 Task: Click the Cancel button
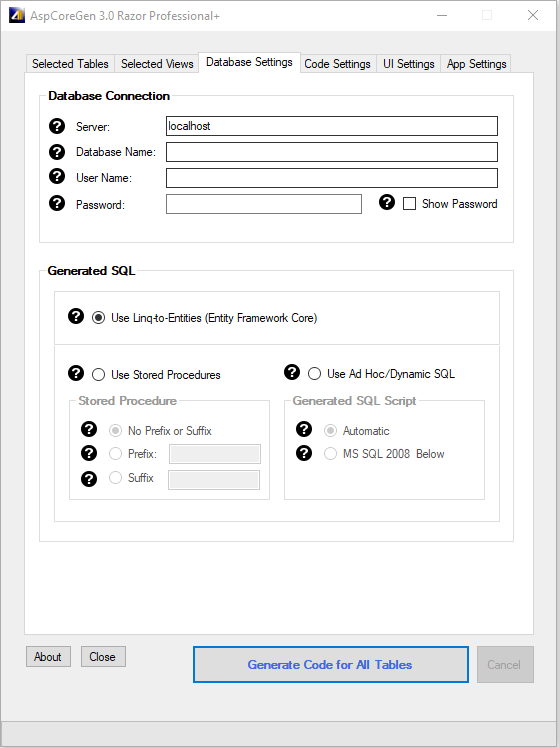pyautogui.click(x=505, y=665)
